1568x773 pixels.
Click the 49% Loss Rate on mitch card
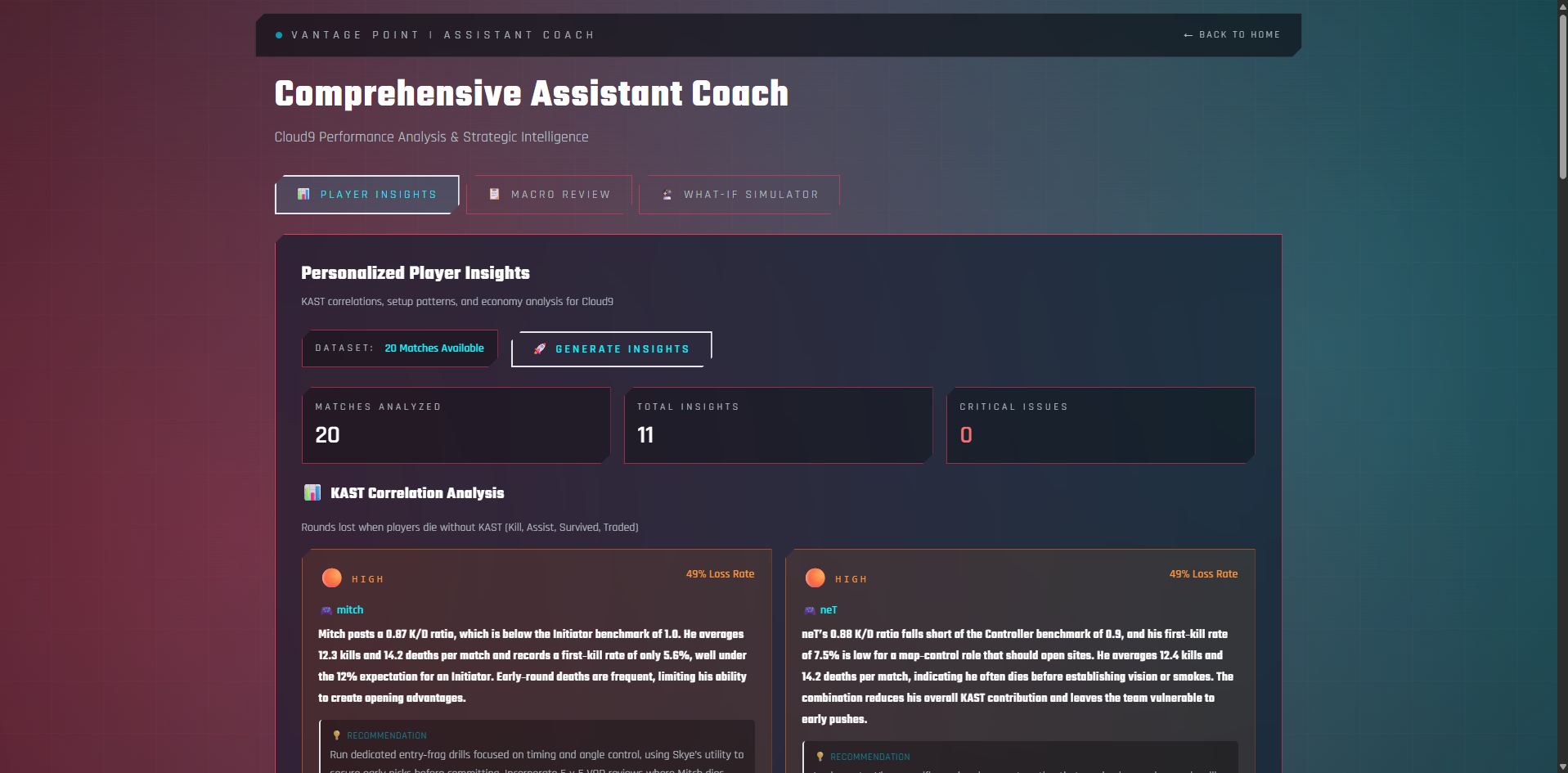coord(720,574)
